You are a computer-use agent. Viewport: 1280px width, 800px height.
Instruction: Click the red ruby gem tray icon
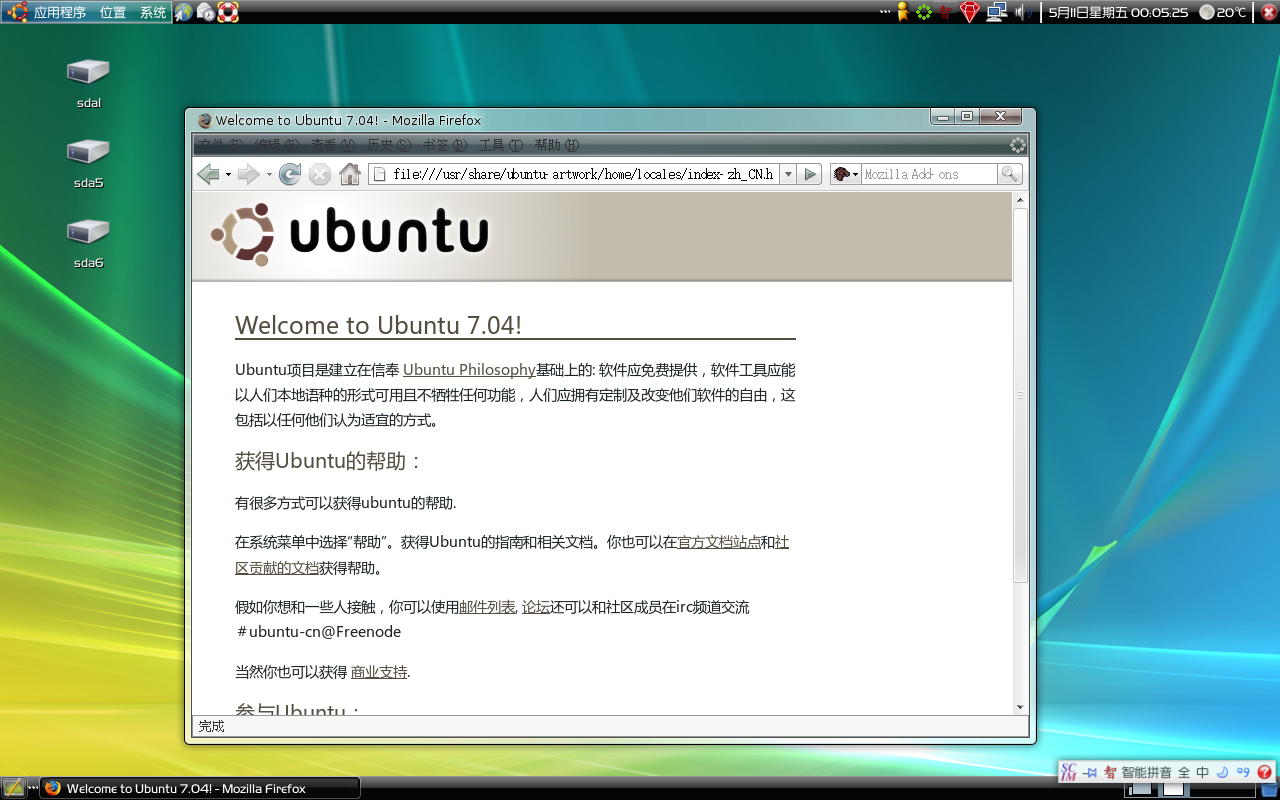coord(969,12)
